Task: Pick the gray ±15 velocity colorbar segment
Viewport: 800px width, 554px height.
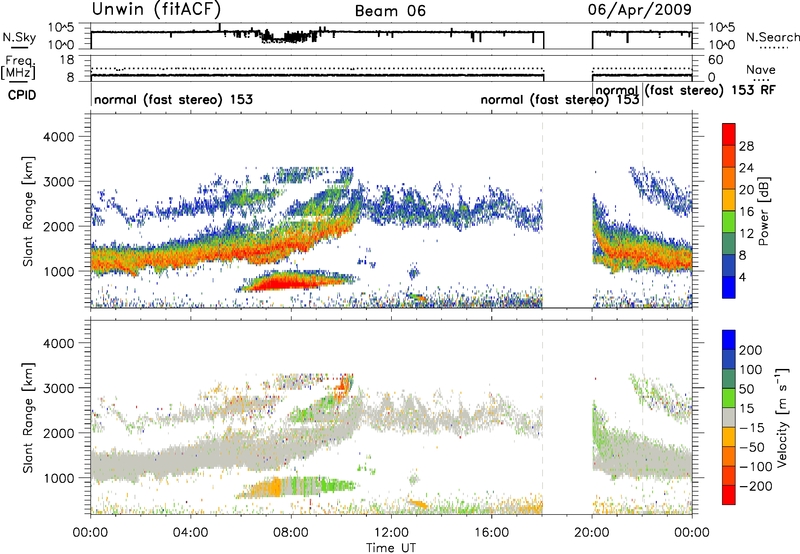Action: point(729,418)
